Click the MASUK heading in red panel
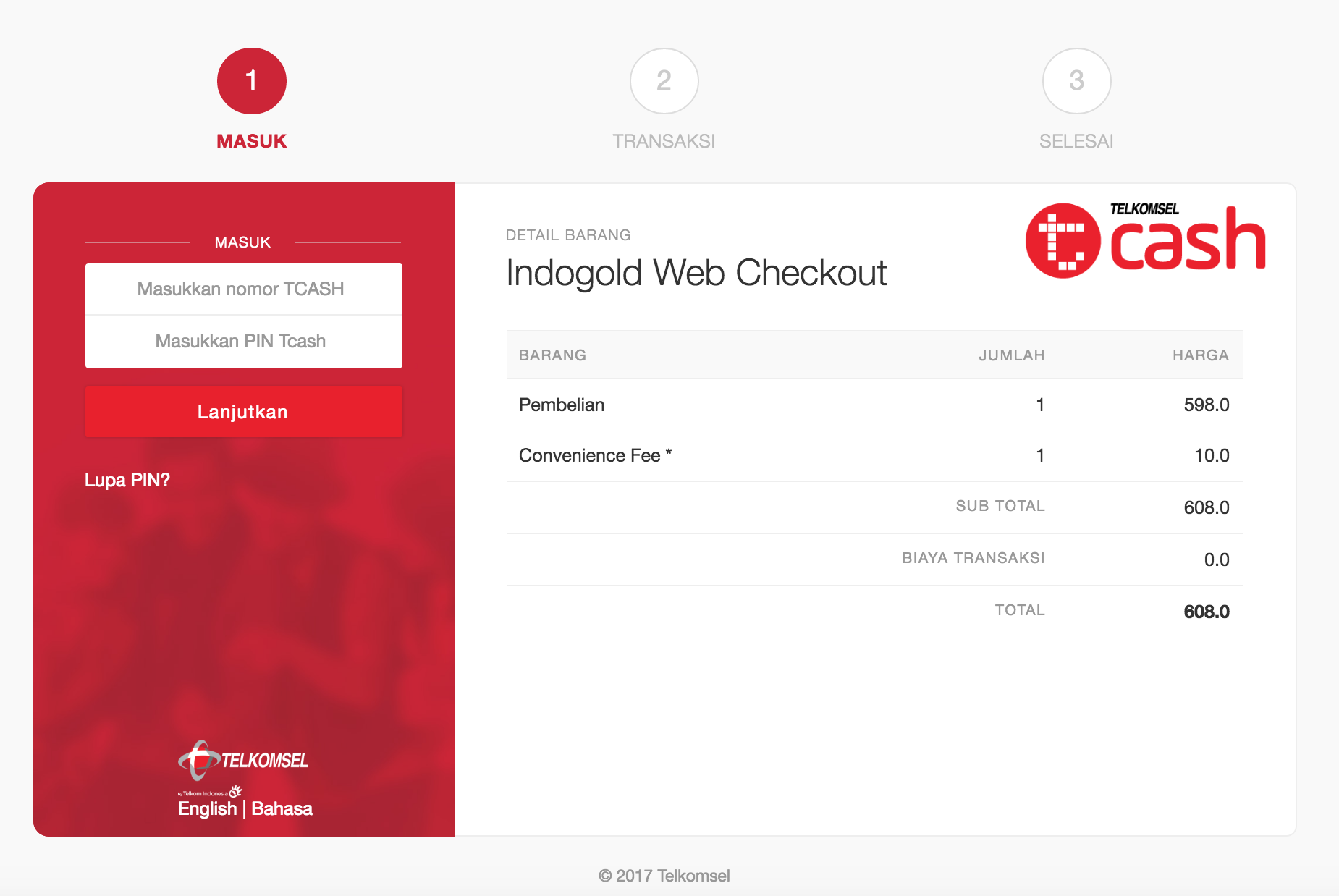 click(x=243, y=242)
